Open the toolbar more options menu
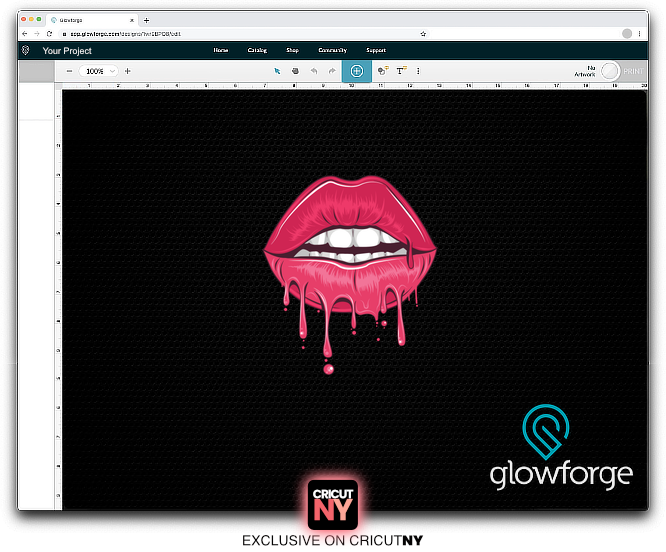 coord(418,71)
